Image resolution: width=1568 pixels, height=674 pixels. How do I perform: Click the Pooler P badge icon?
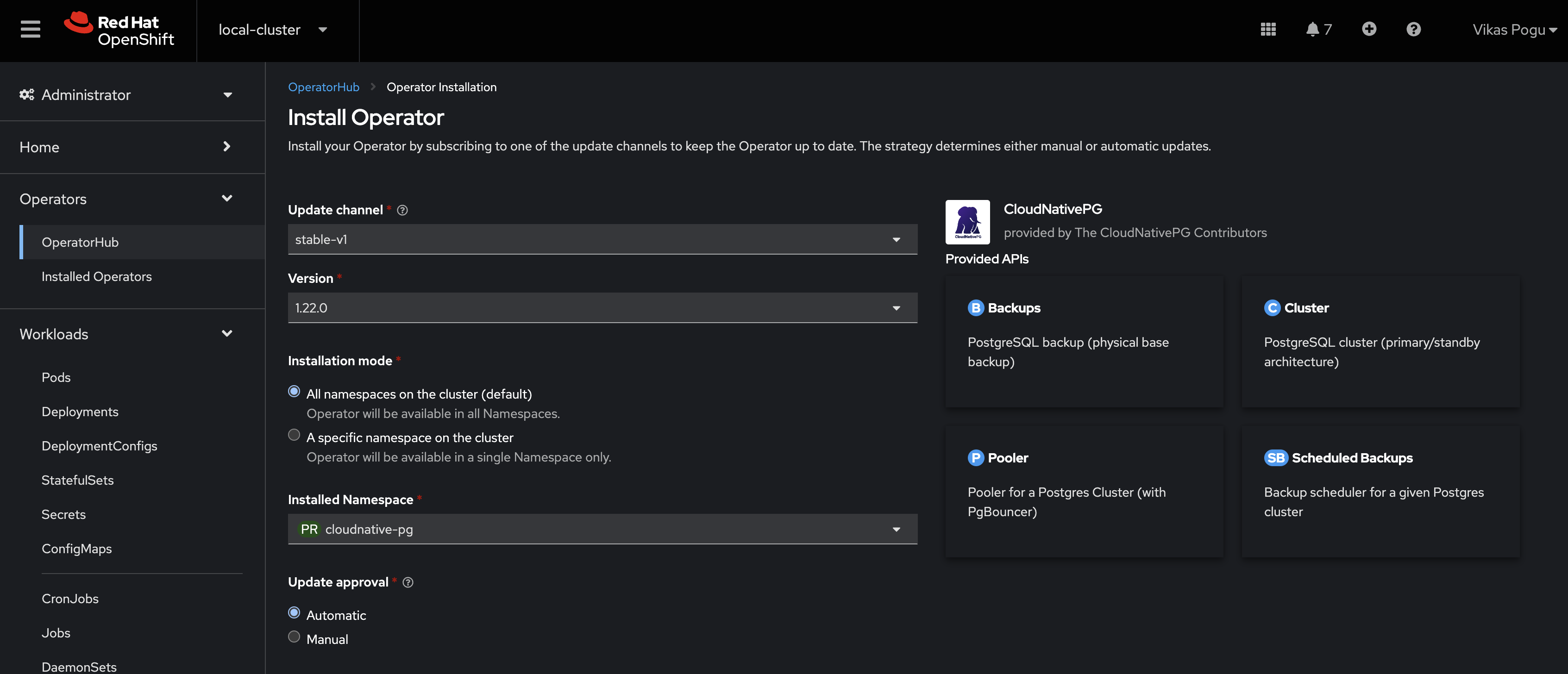(x=976, y=457)
